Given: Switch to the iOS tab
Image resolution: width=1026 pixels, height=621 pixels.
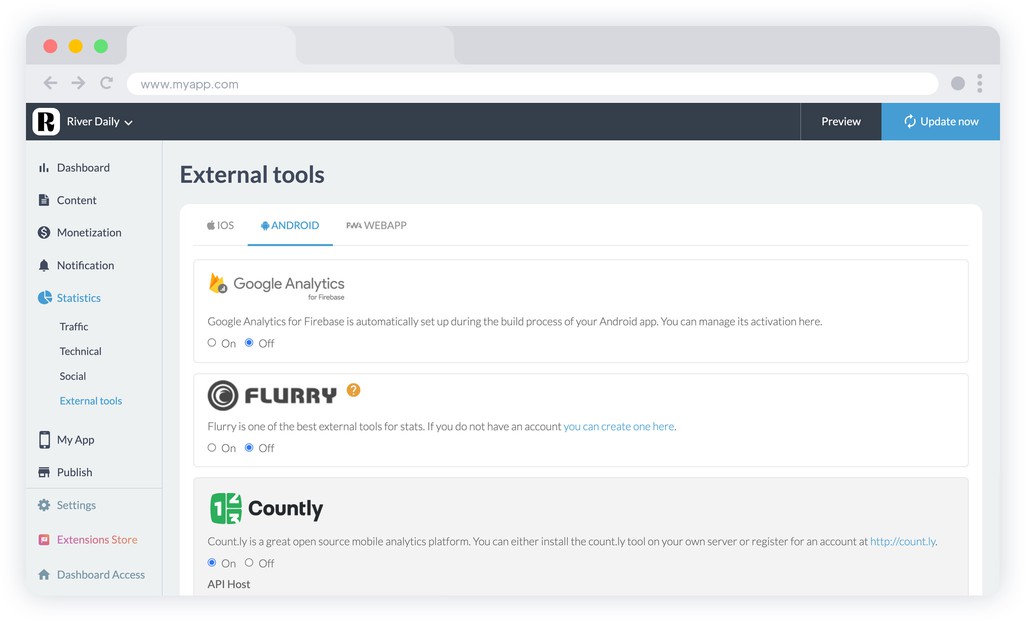Looking at the screenshot, I should point(221,225).
